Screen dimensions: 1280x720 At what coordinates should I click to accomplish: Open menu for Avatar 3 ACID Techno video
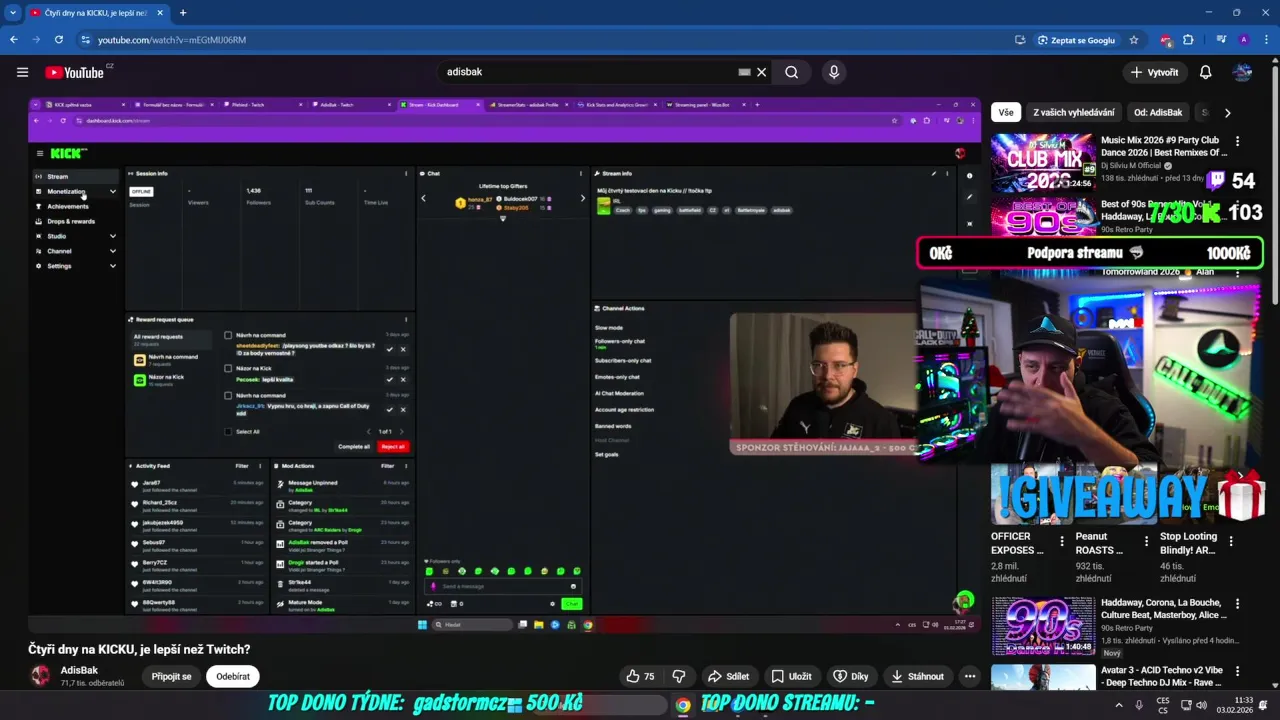click(x=1237, y=671)
